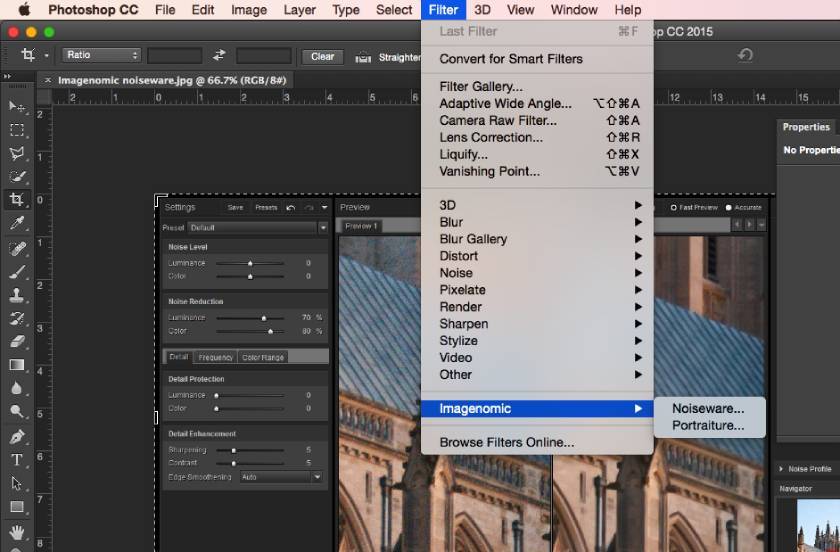The width and height of the screenshot is (840, 552).
Task: Swap crop width and height arrows
Action: point(219,56)
